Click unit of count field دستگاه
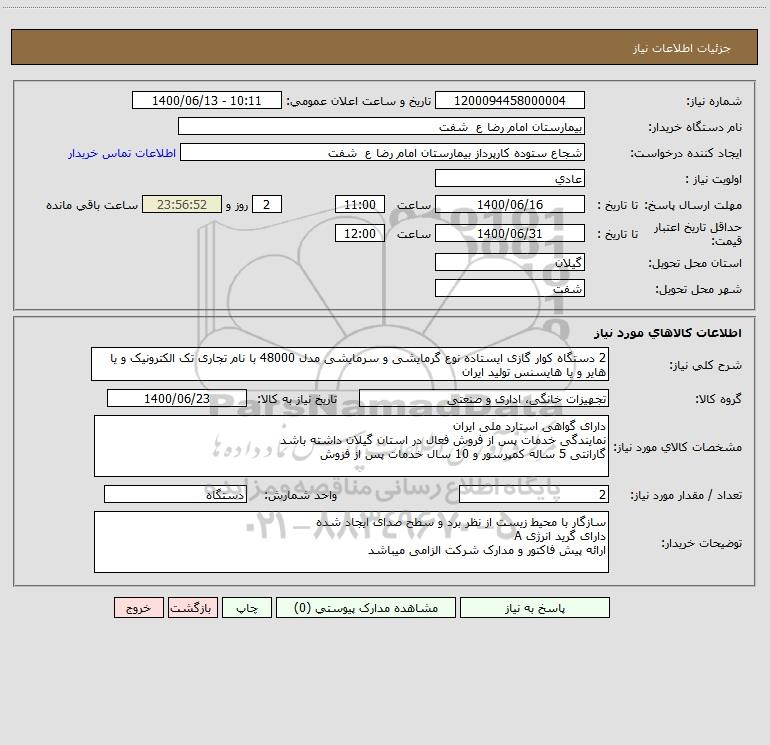The height and width of the screenshot is (745, 770). (175, 495)
